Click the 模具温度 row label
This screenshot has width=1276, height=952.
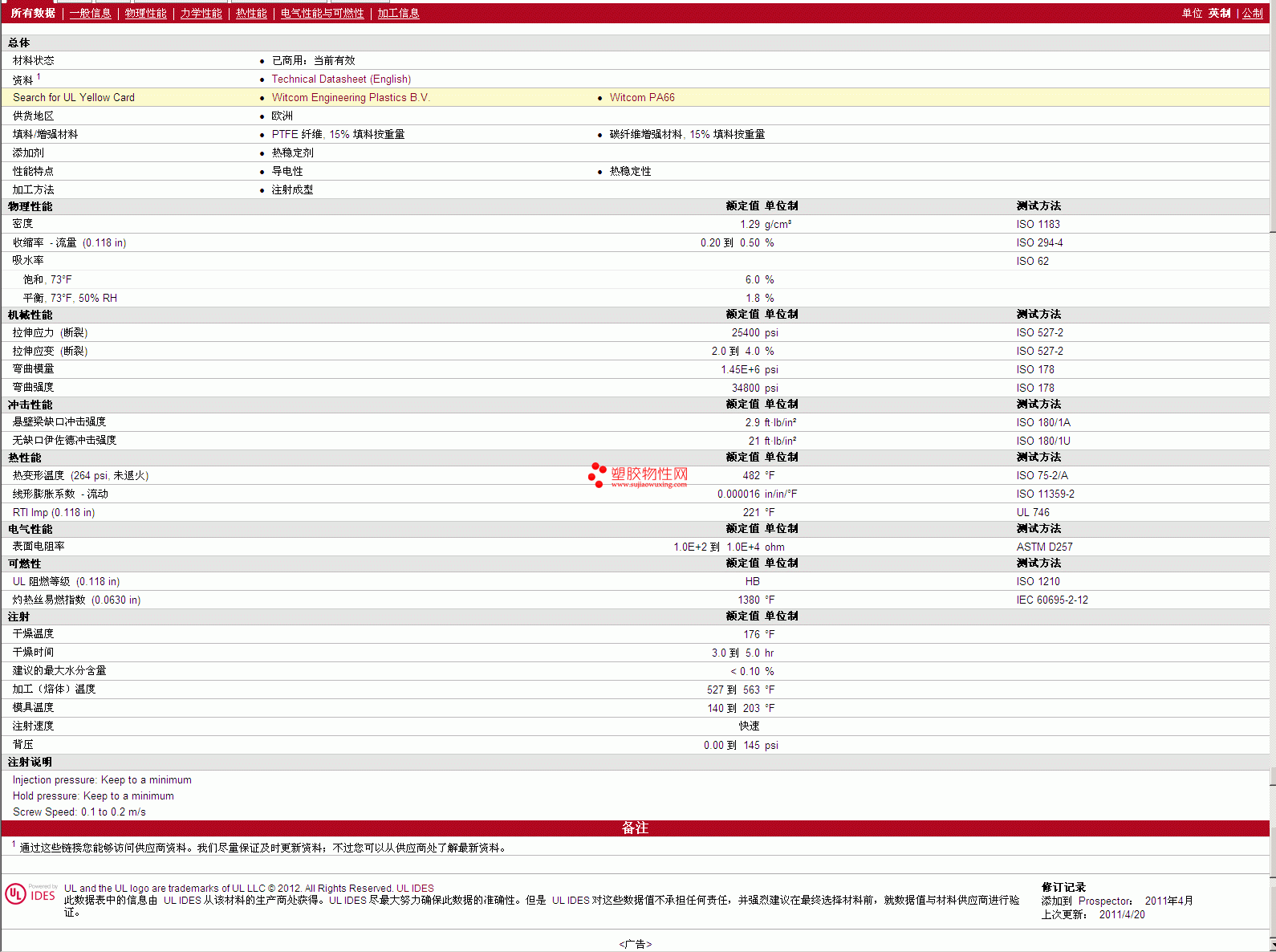pyautogui.click(x=33, y=708)
